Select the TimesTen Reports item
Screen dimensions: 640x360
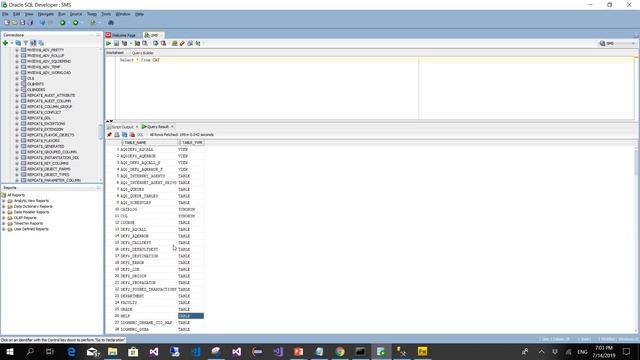click(28, 224)
